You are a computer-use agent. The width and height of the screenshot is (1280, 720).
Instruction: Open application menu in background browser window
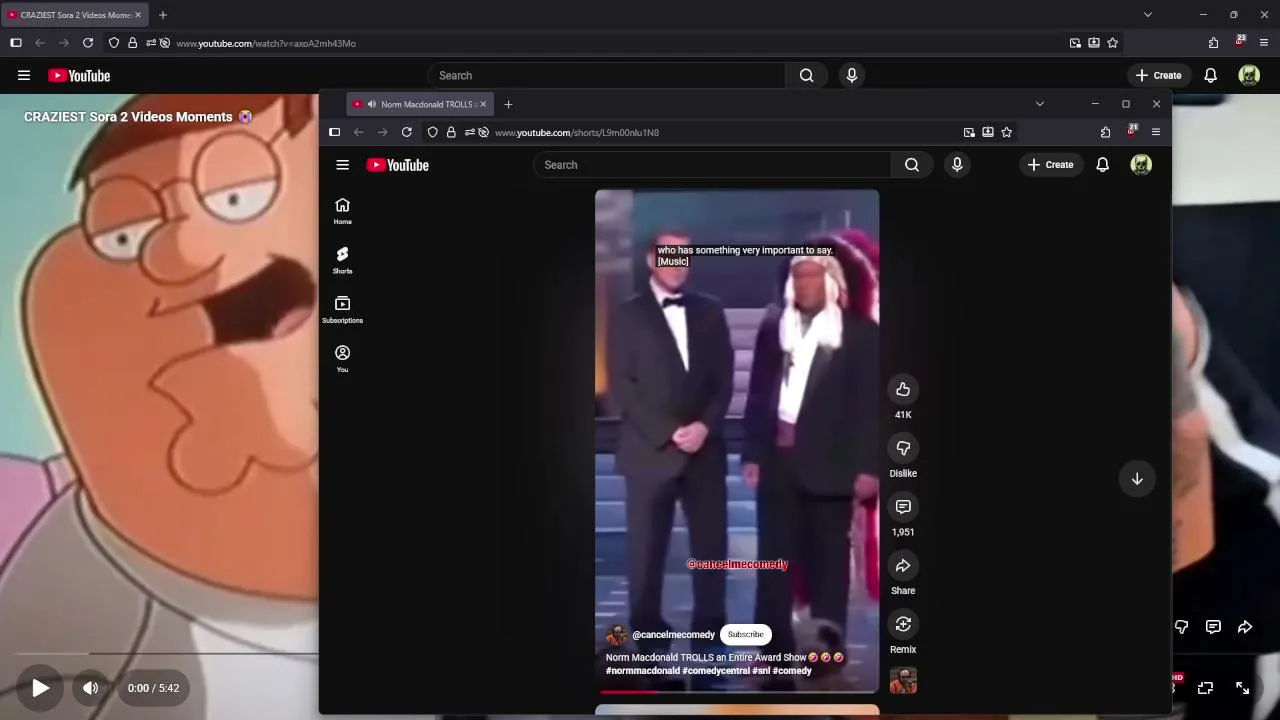(x=1264, y=43)
